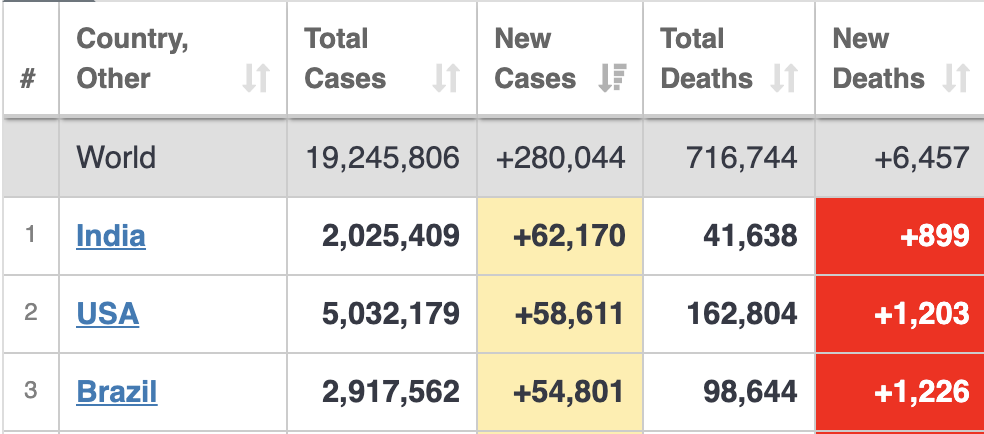Click the World row label
984x434 pixels.
116,157
